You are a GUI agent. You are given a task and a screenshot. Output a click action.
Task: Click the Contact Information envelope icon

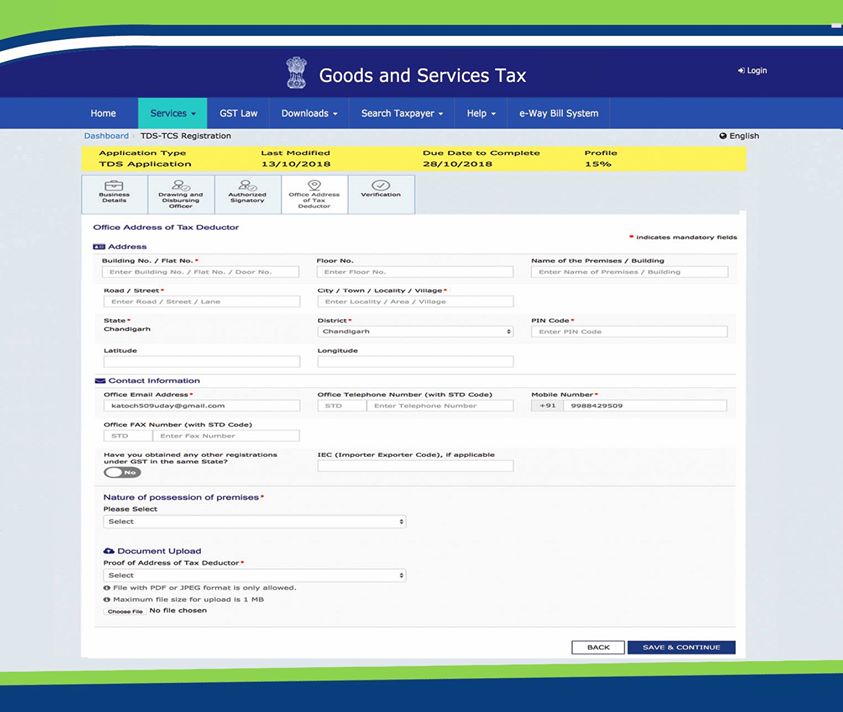pos(100,381)
